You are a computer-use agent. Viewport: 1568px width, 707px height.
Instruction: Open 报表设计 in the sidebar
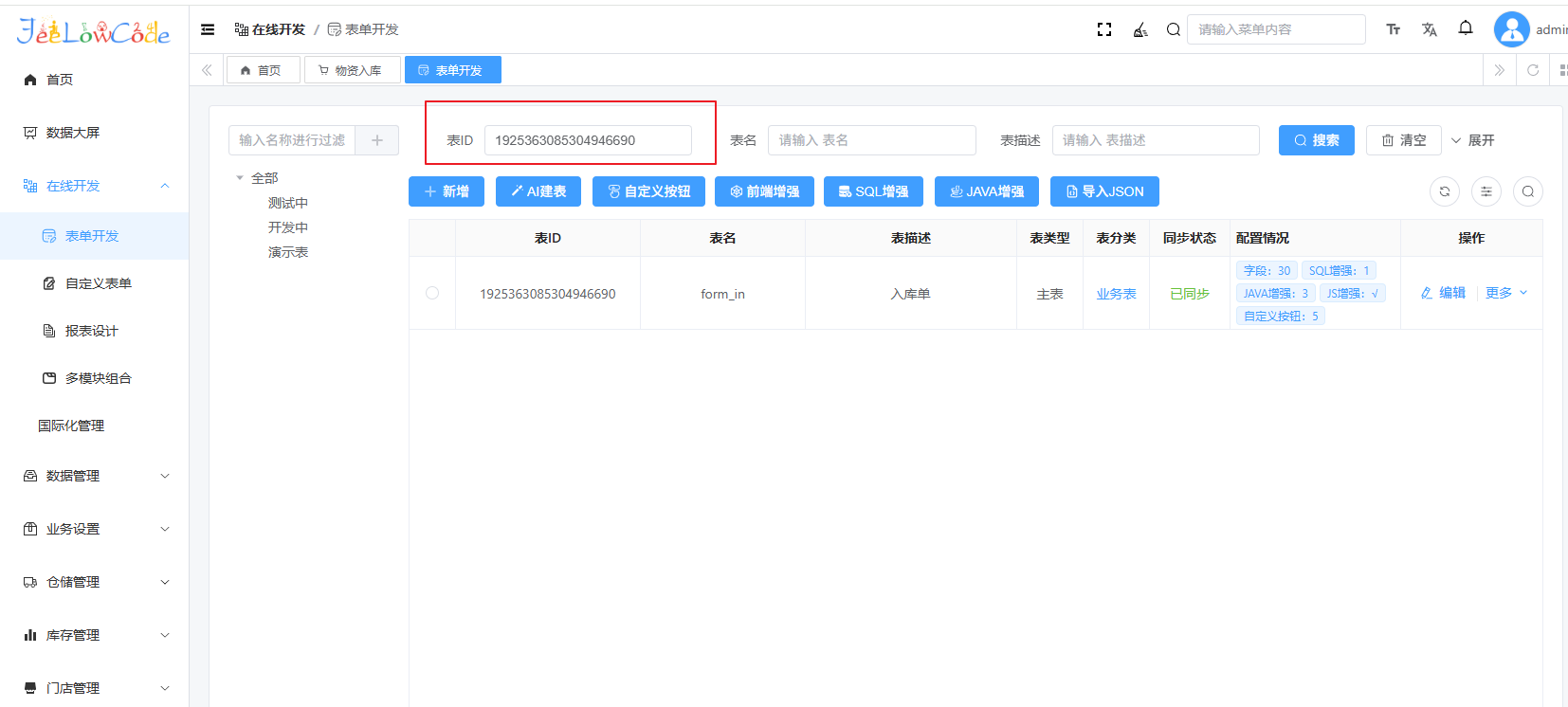(x=91, y=331)
